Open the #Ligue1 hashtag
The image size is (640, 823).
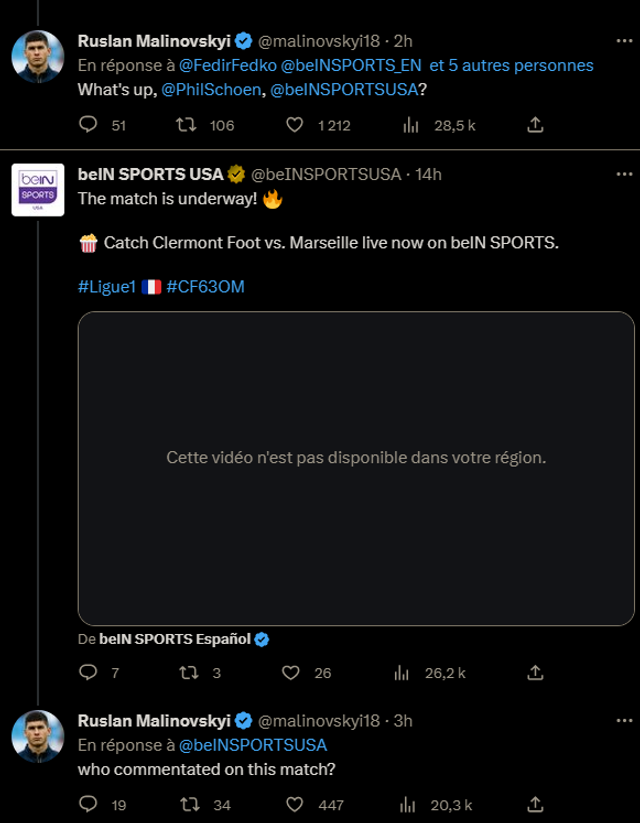tap(106, 287)
